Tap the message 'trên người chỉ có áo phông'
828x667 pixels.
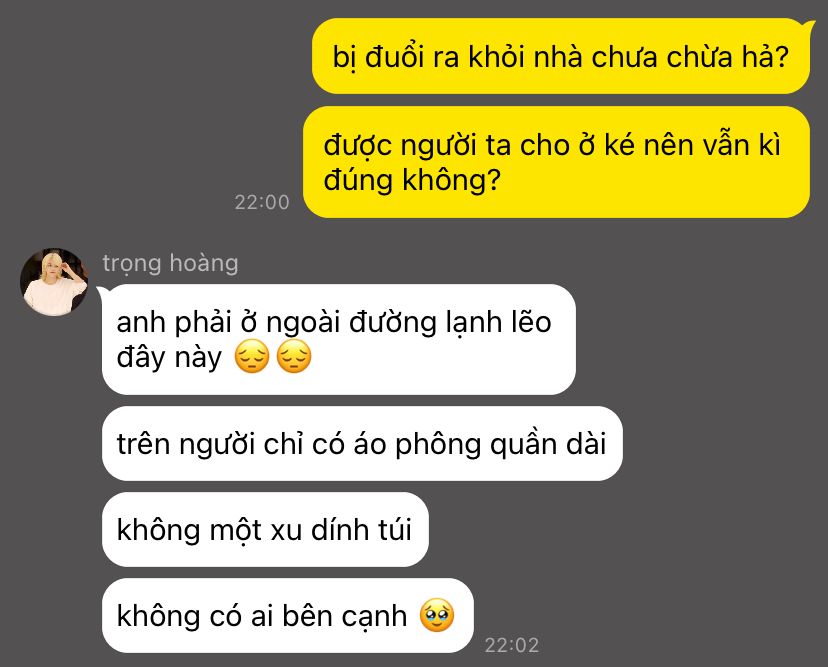tap(362, 444)
